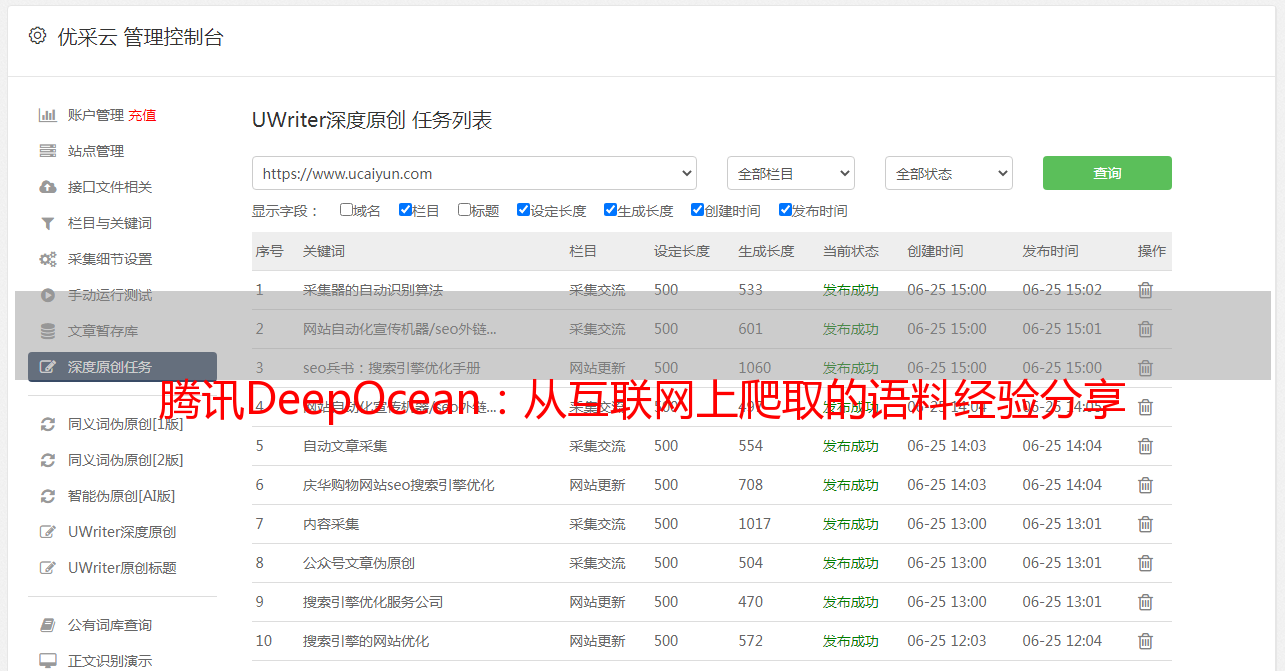Click the refresh icon for 同义词伪原创[1版]
1285x671 pixels.
(47, 424)
